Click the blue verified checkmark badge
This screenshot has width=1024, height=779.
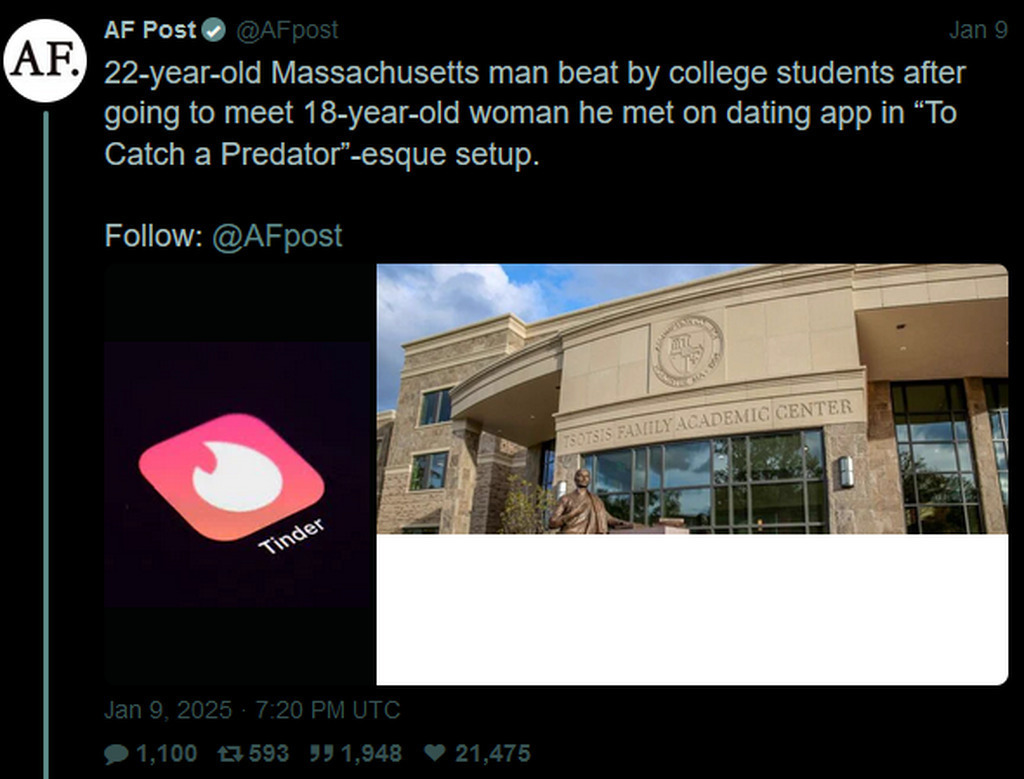[214, 31]
